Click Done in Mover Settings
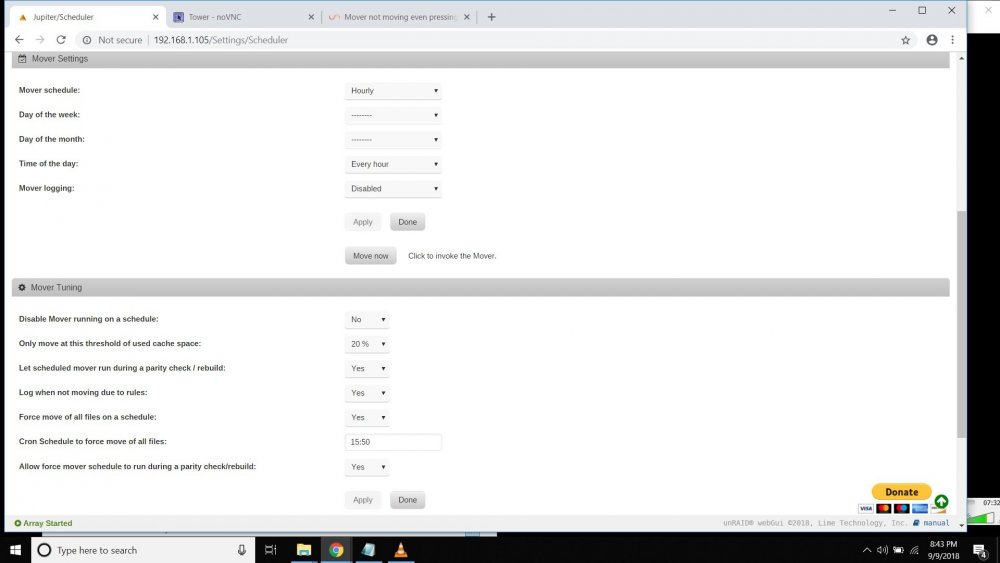The image size is (1000, 563). (408, 222)
